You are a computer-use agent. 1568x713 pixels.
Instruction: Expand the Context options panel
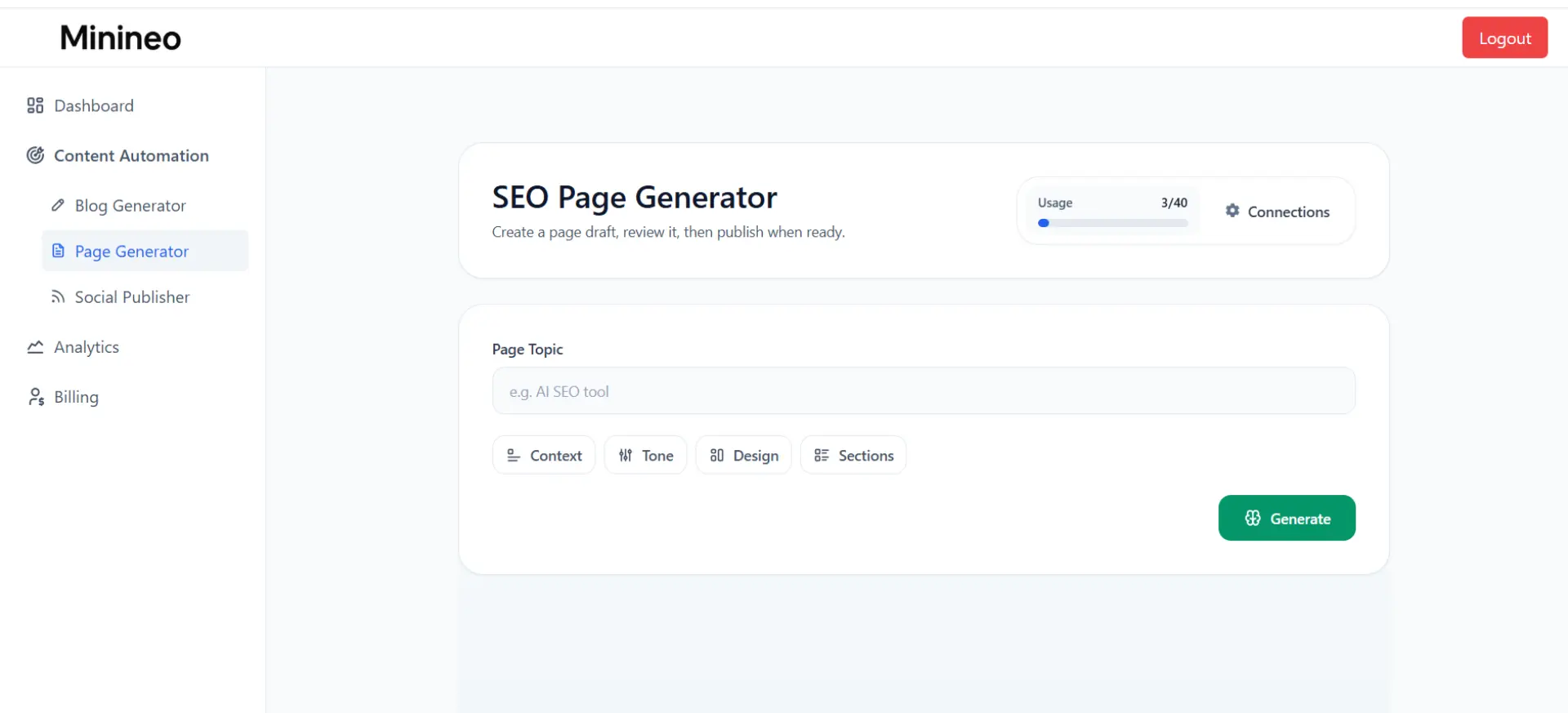pyautogui.click(x=544, y=455)
